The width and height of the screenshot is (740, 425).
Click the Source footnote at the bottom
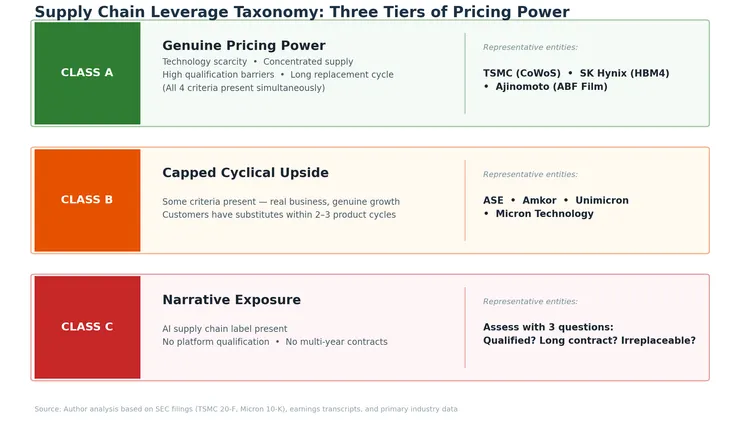pyautogui.click(x=245, y=409)
